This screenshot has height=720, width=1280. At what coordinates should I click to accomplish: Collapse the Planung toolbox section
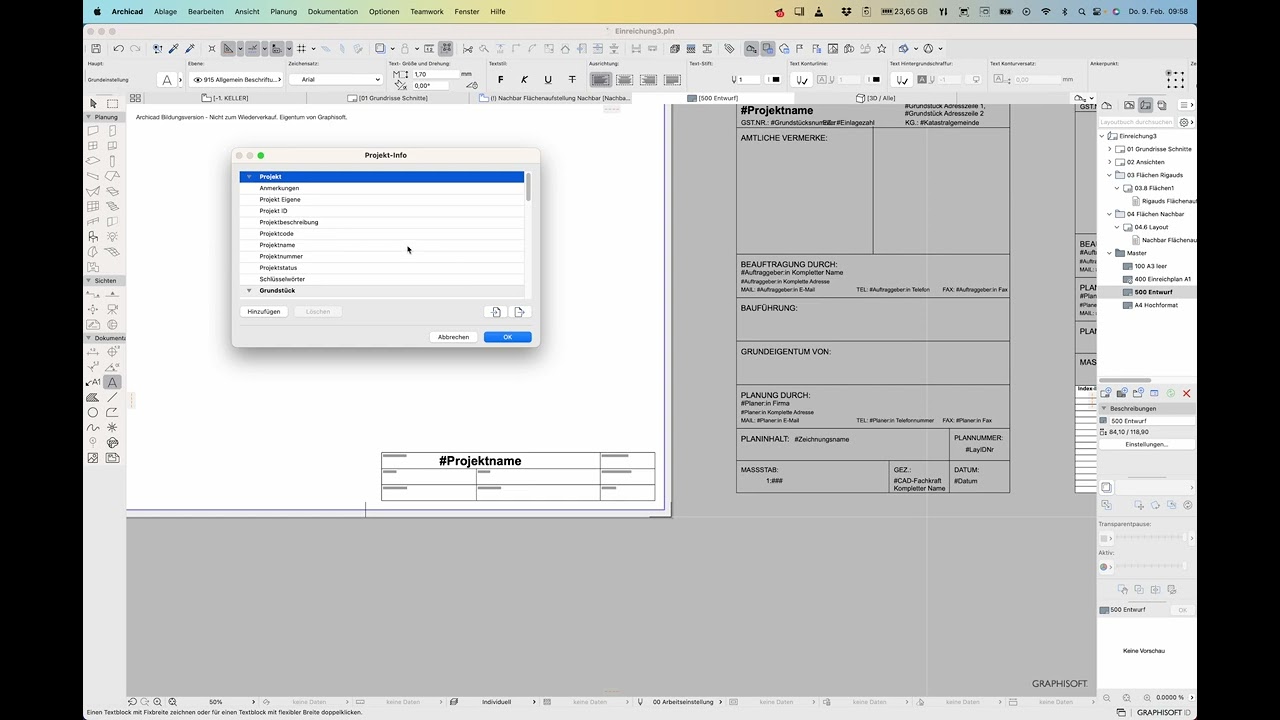(89, 117)
